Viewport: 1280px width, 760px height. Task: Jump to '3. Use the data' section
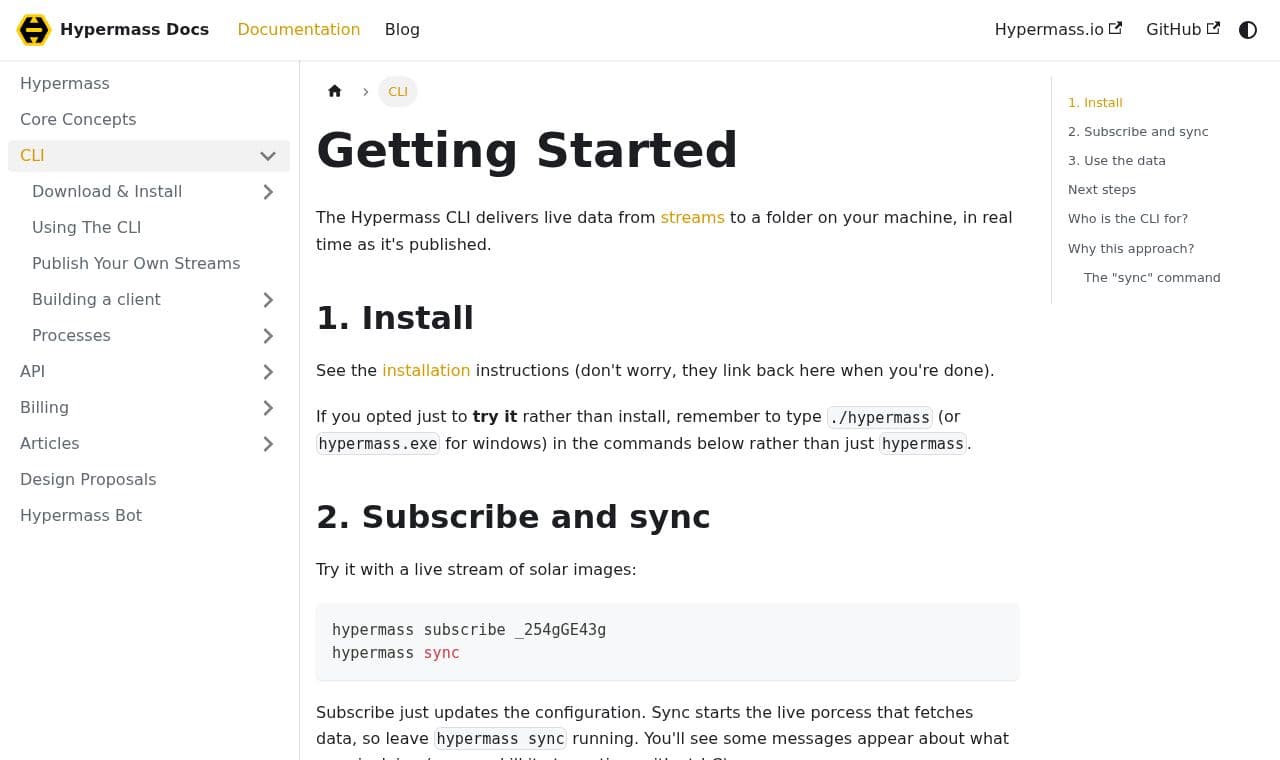point(1117,160)
